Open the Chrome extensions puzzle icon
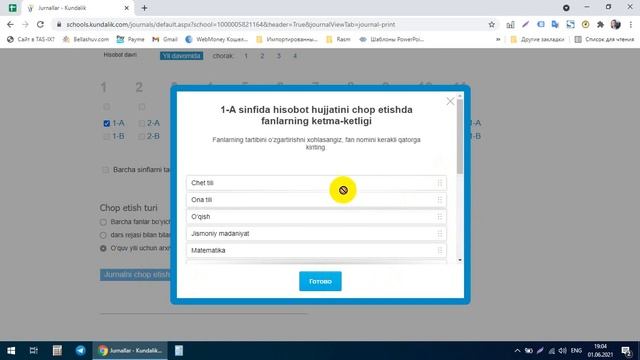 click(600, 24)
